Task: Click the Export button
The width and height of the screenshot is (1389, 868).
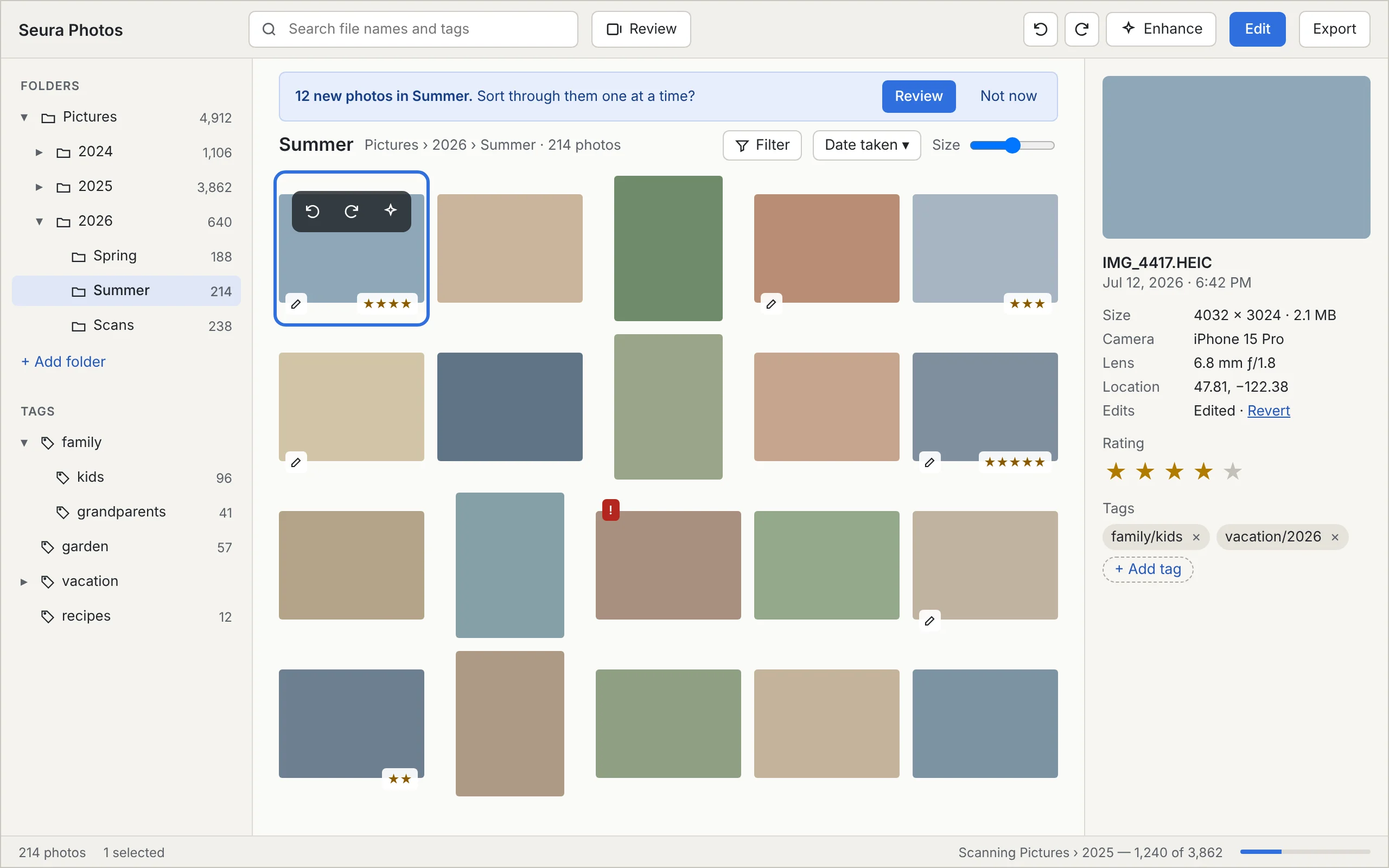Action: tap(1334, 29)
